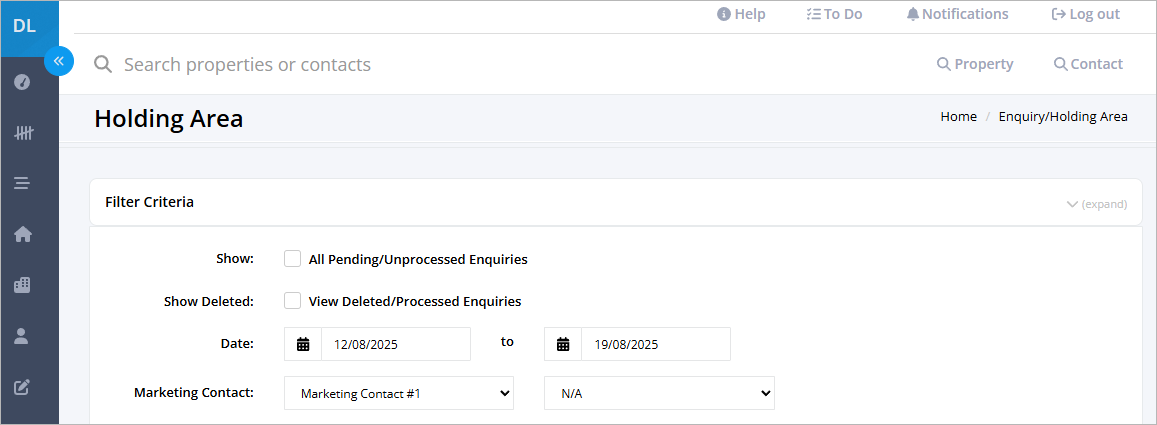Click the start date field 12/08/2025
The image size is (1157, 425).
[x=396, y=344]
